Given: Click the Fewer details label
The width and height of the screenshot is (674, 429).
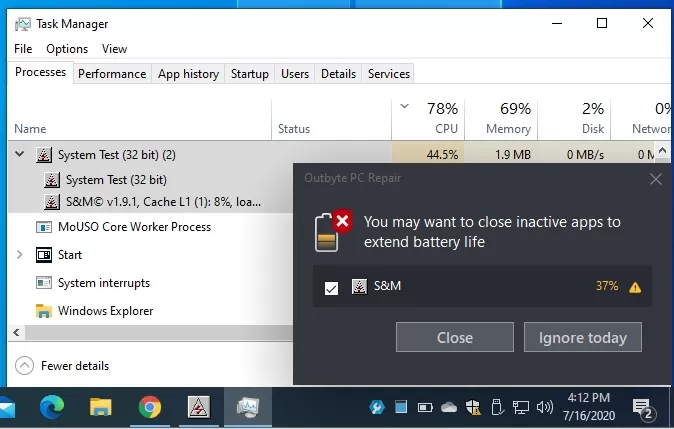Looking at the screenshot, I should point(75,366).
